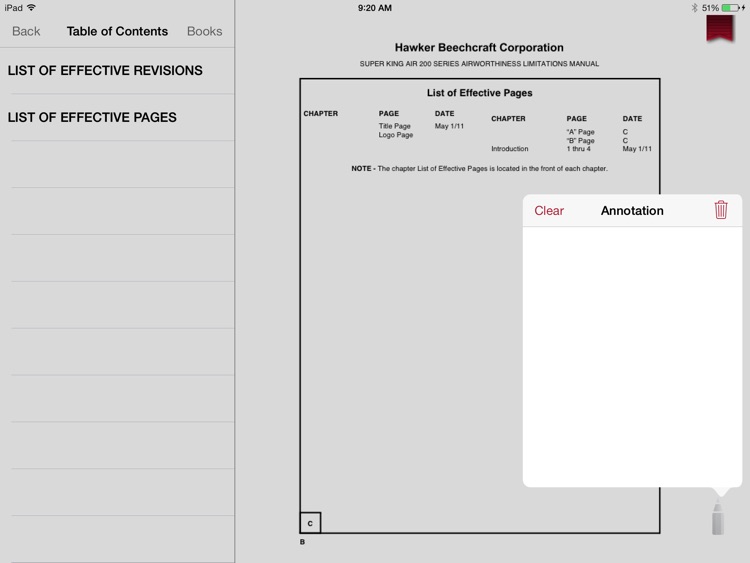Tap the red bookmark ribbon icon
The width and height of the screenshot is (750, 563).
click(x=719, y=29)
